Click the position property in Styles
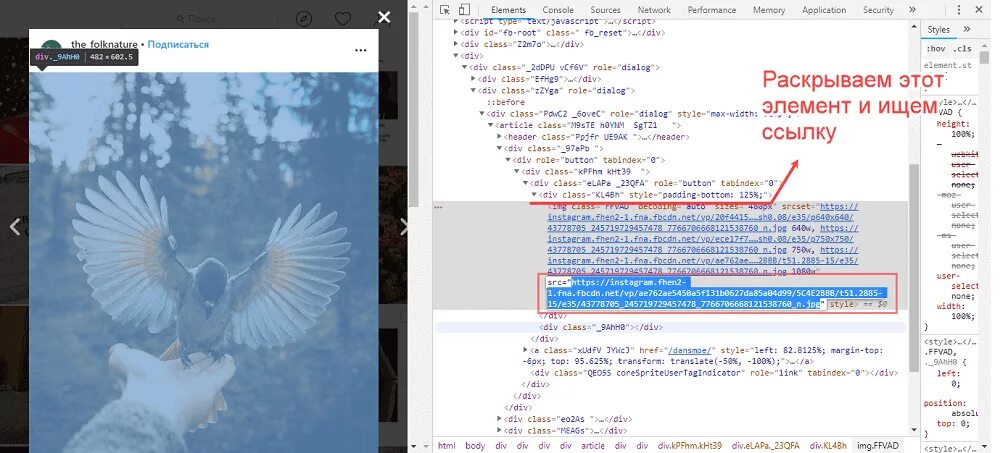 (x=943, y=403)
